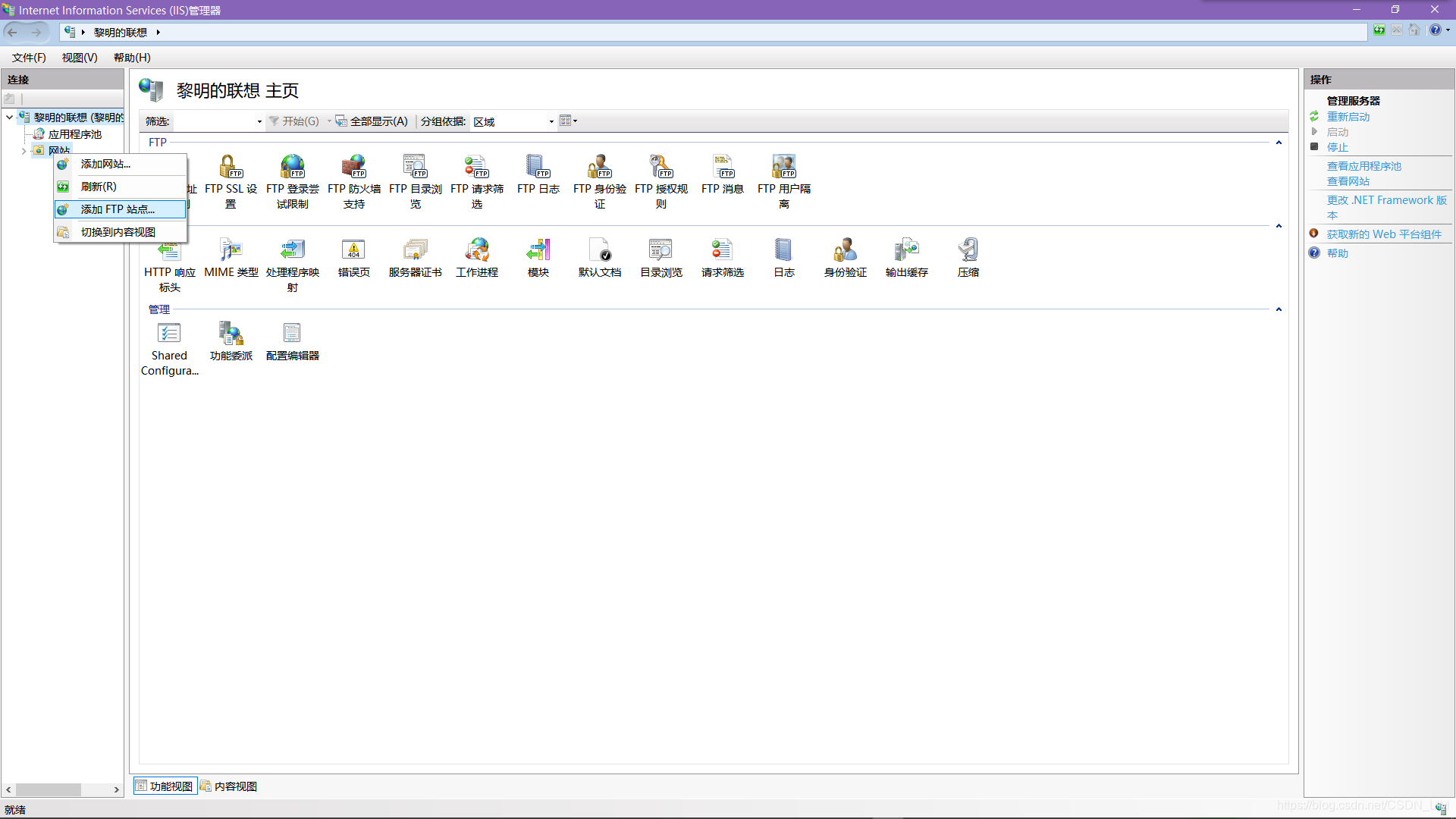Open the 分组依据 区域 dropdown

(513, 121)
